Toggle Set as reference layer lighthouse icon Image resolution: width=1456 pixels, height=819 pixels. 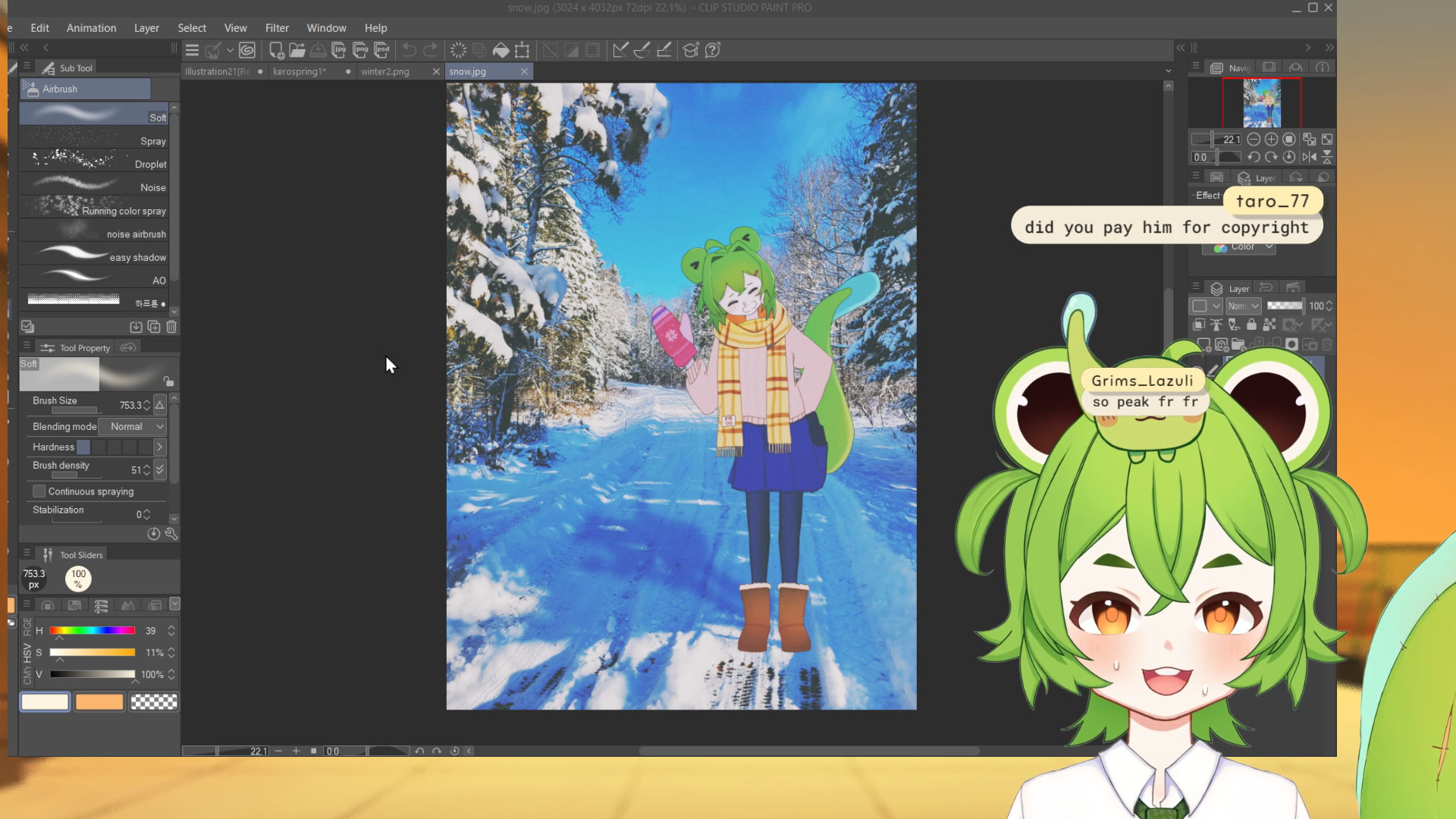click(x=1216, y=325)
